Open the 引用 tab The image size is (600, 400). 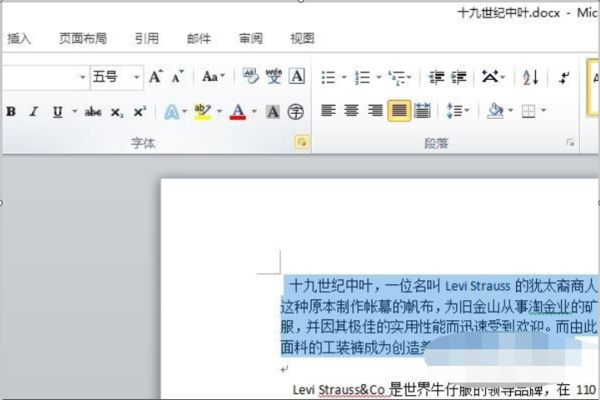pos(147,38)
